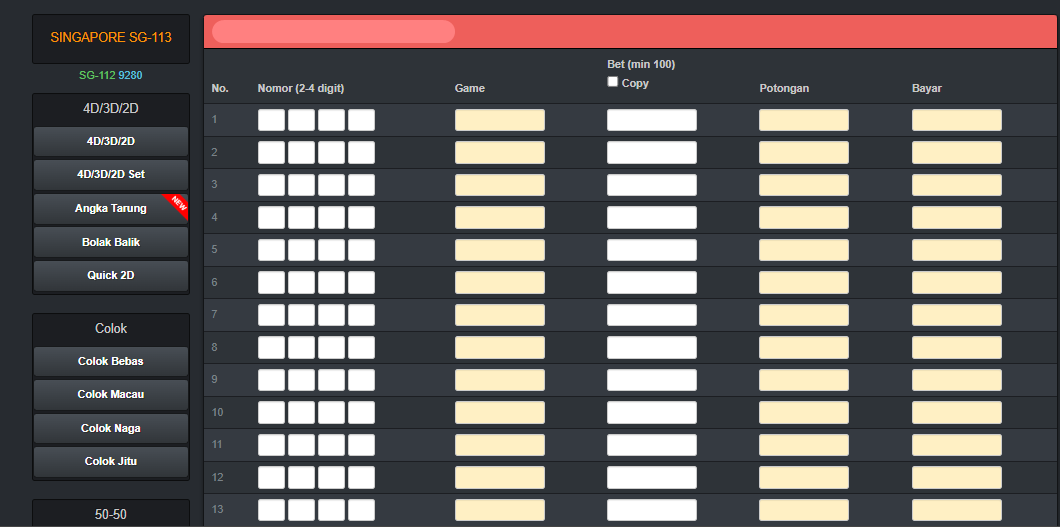Go to Colok Naga
1060x527 pixels.
click(x=110, y=428)
